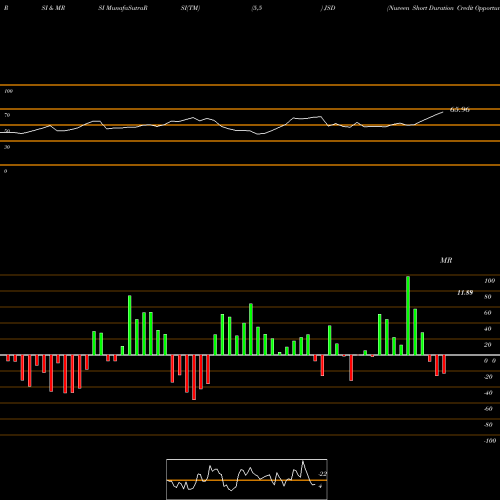
Task: Click the ") JSD" ticker symbol text
Action: point(328,8)
